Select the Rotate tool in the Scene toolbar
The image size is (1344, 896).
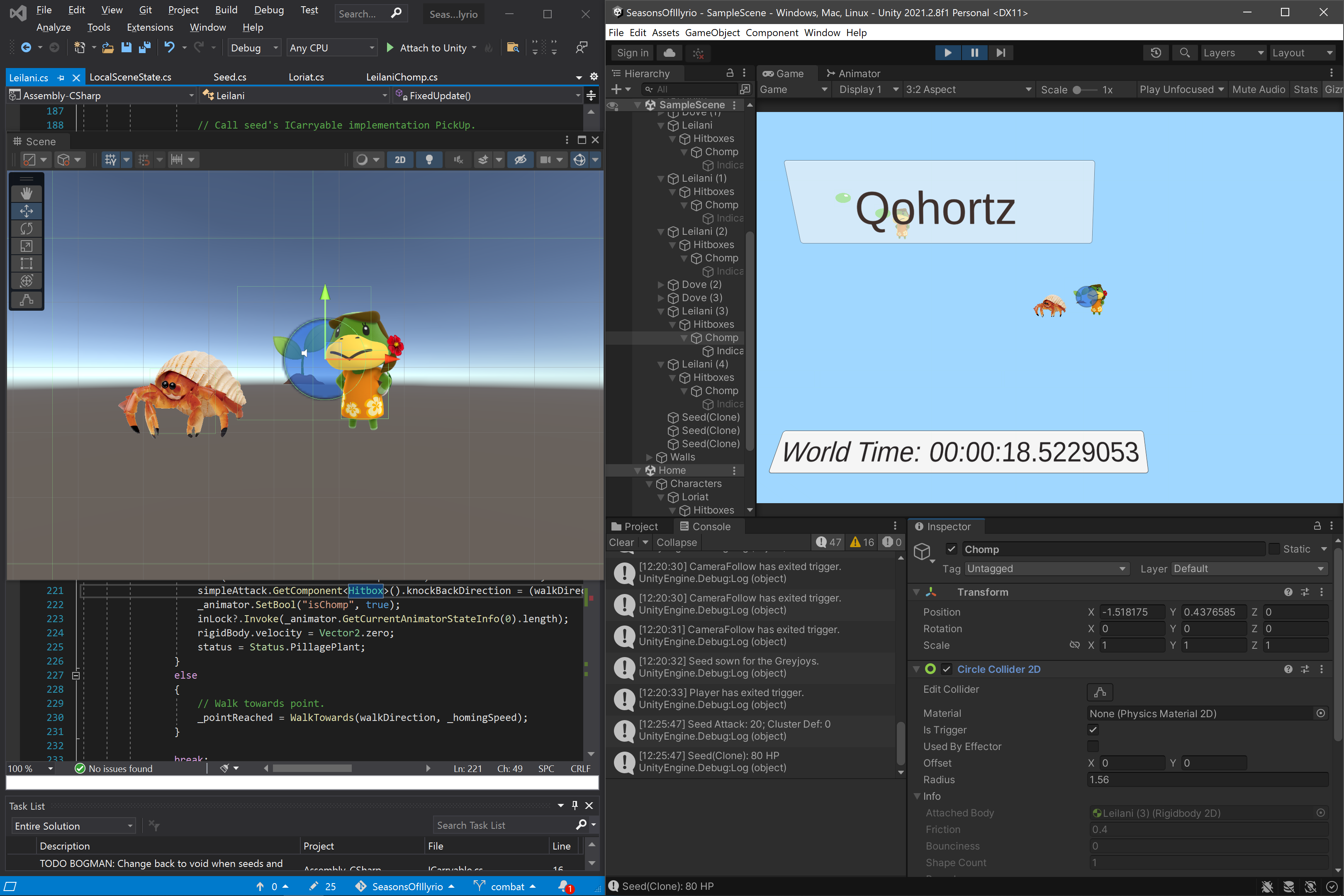click(x=26, y=228)
